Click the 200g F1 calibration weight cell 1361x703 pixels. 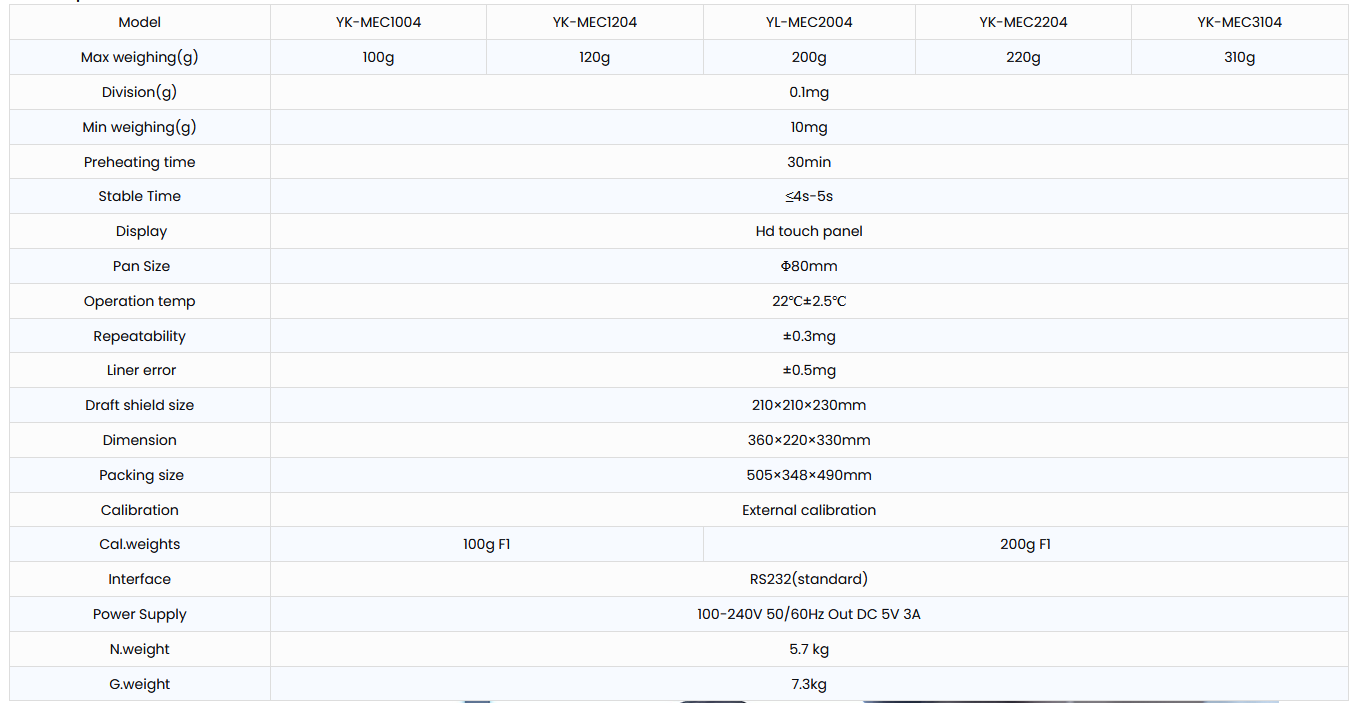pos(1025,544)
